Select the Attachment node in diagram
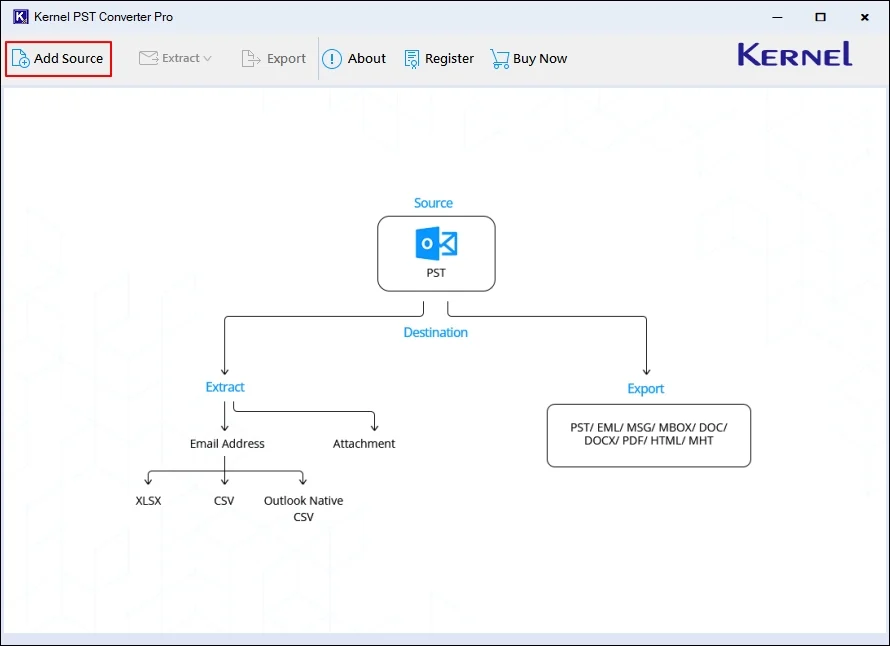This screenshot has height=646, width=890. tap(364, 444)
